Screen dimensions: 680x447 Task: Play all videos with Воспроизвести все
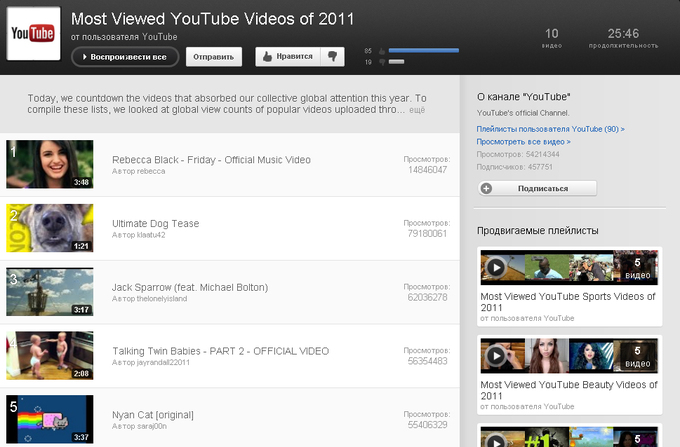[x=125, y=57]
